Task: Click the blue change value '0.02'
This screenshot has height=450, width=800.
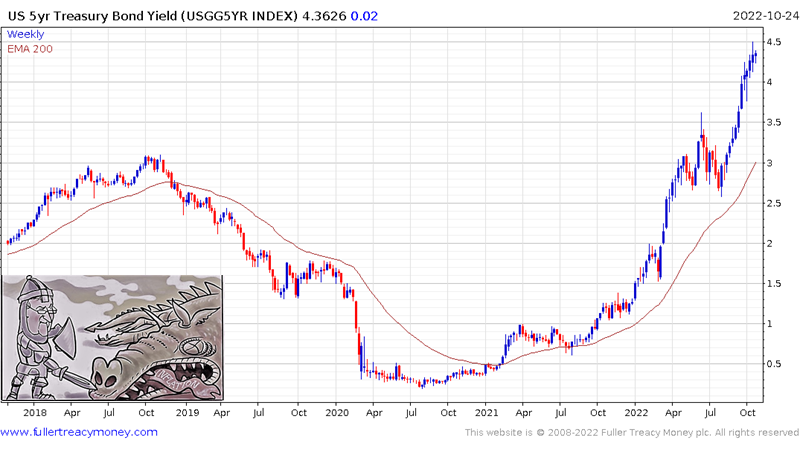Action: (x=364, y=16)
